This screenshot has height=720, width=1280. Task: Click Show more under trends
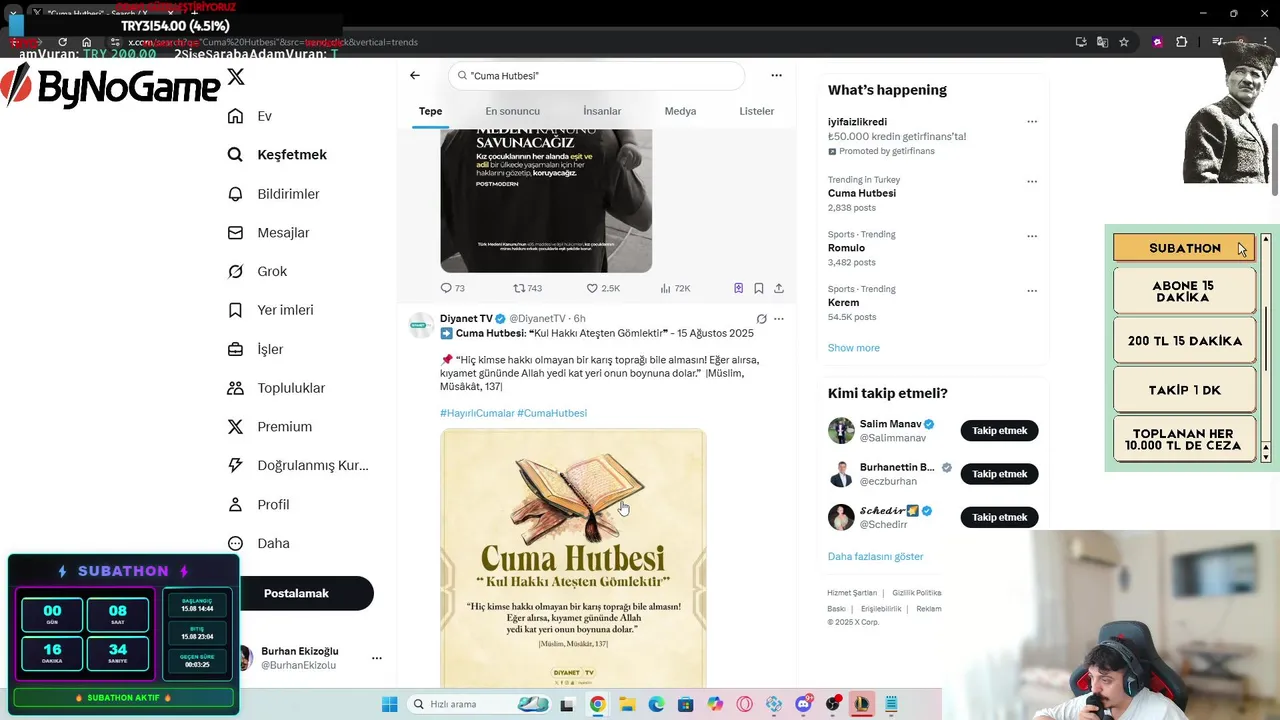tap(853, 348)
